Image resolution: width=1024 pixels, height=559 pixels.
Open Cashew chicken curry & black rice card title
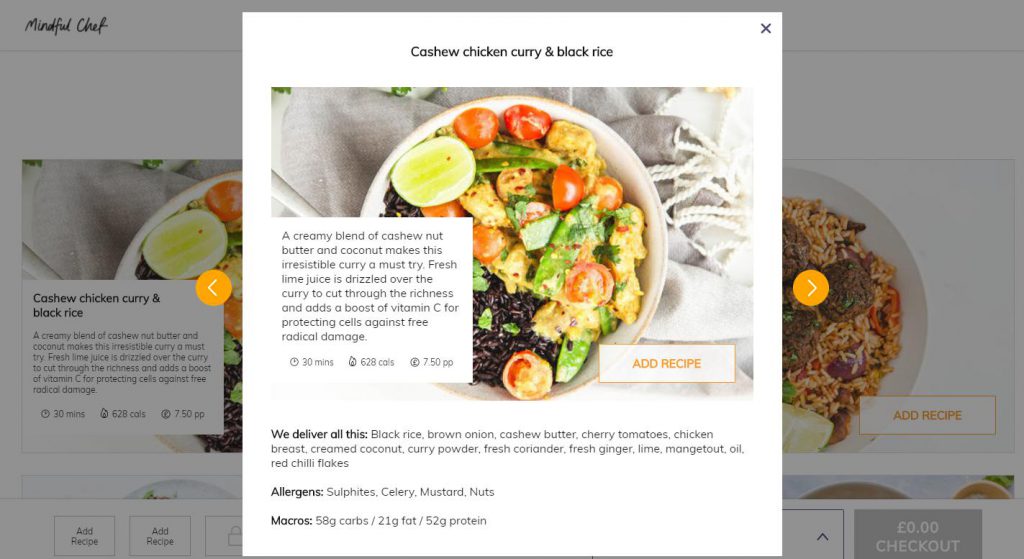tap(97, 305)
